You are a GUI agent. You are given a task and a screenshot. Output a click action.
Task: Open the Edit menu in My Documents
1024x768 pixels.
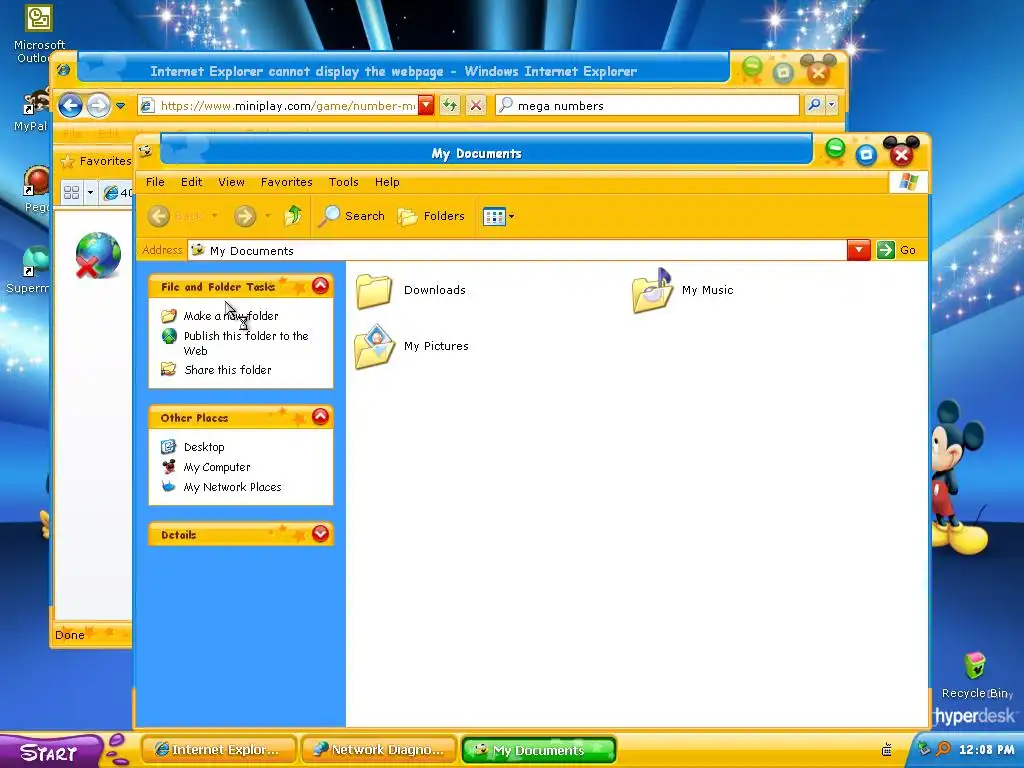pos(191,182)
